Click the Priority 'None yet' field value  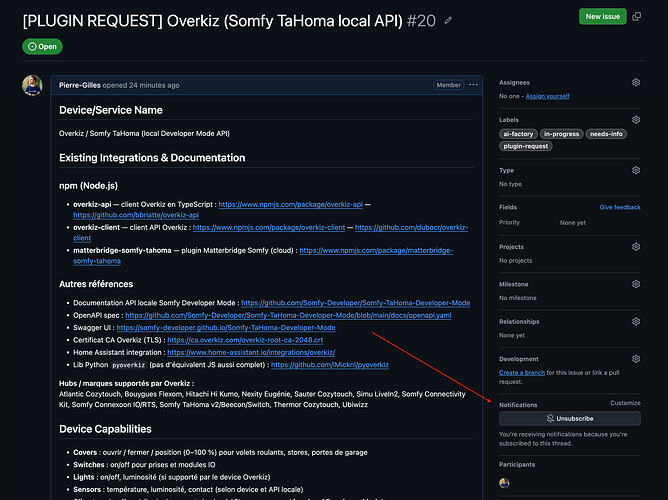pyautogui.click(x=573, y=223)
